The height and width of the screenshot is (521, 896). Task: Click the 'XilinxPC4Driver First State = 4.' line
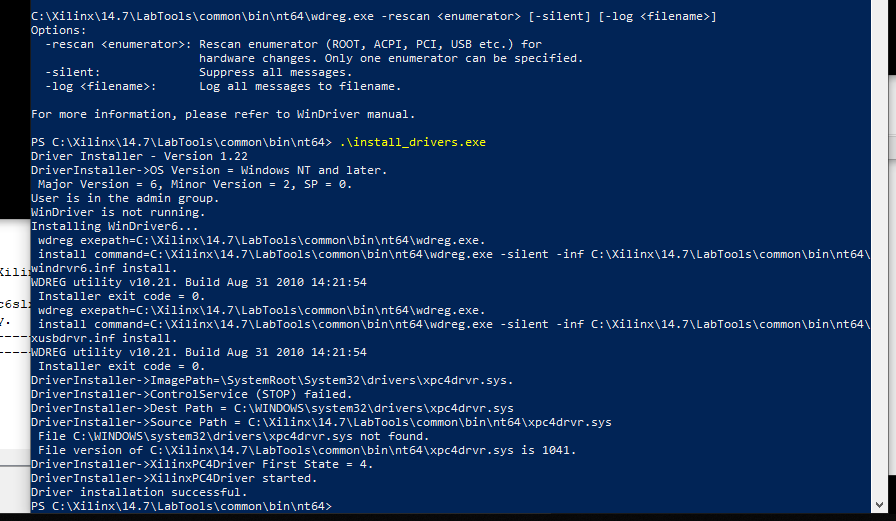click(x=202, y=464)
